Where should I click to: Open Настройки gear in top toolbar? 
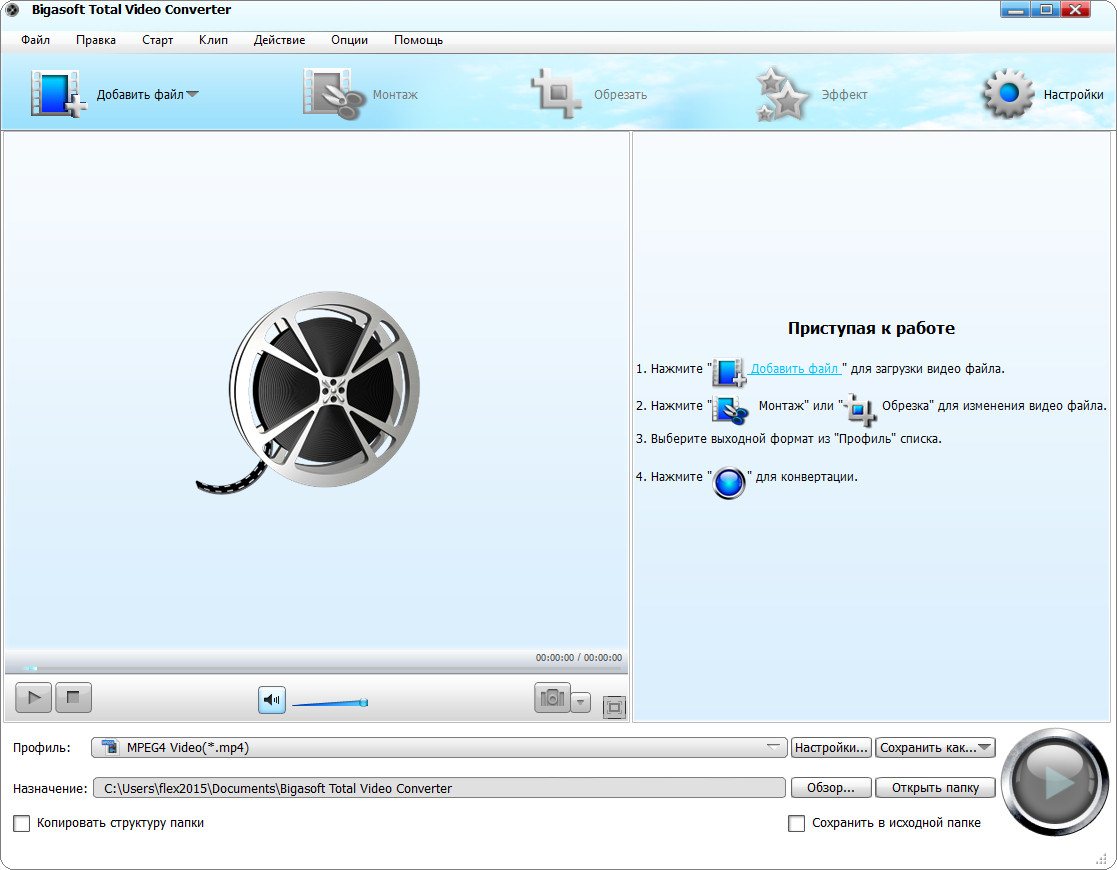click(1008, 95)
